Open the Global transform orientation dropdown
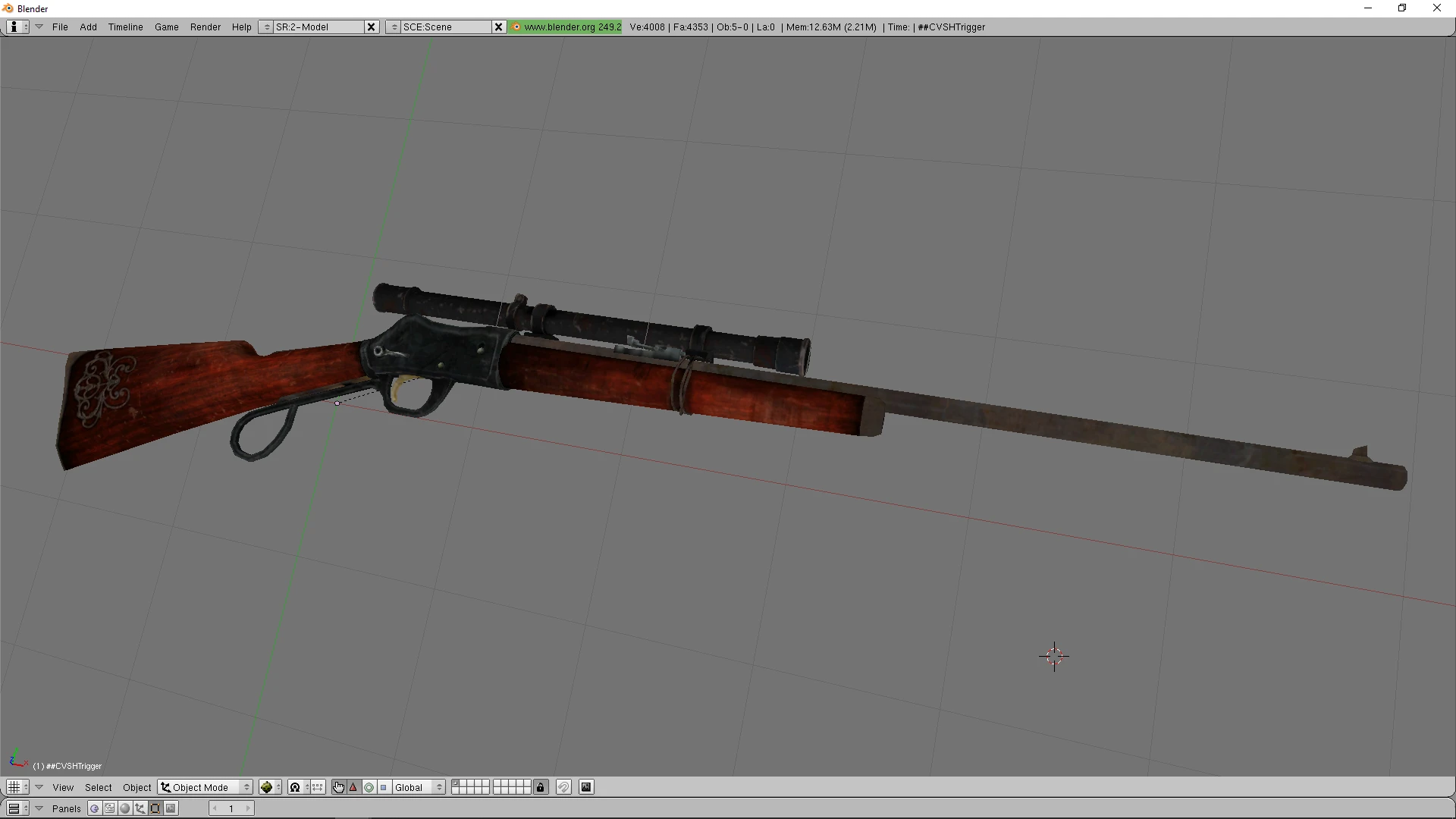The width and height of the screenshot is (1456, 819). coord(419,787)
